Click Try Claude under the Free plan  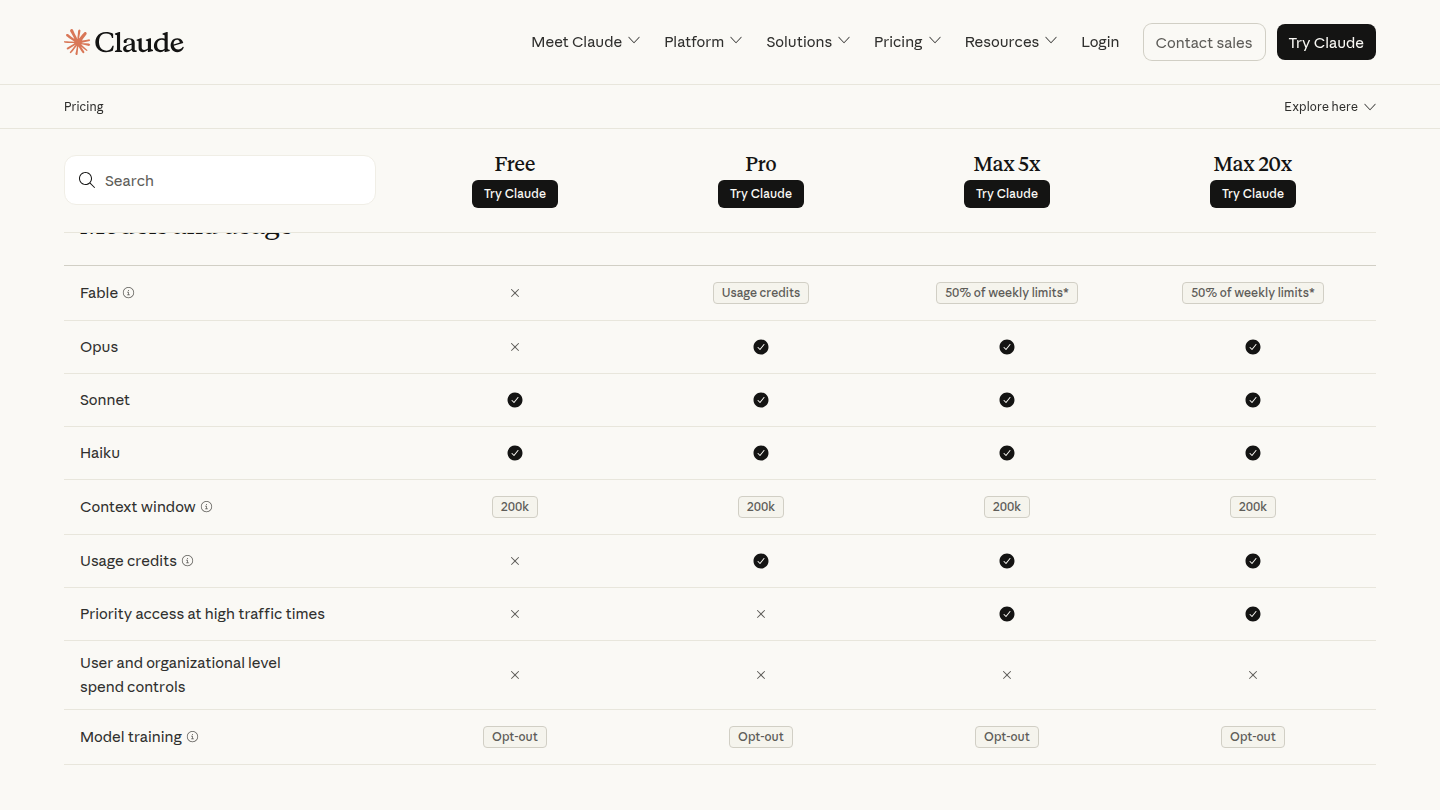tap(515, 194)
